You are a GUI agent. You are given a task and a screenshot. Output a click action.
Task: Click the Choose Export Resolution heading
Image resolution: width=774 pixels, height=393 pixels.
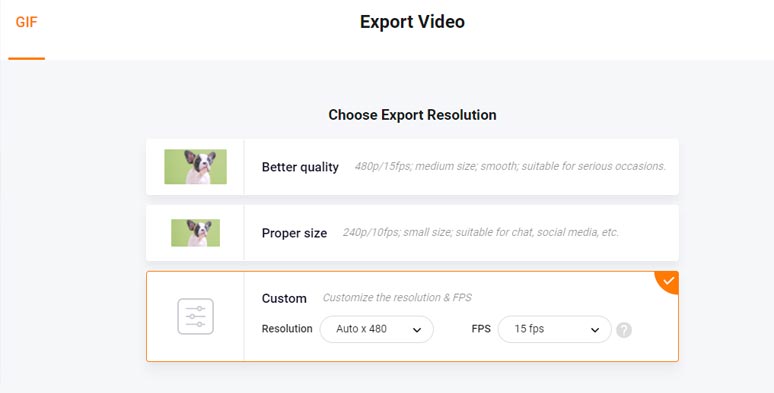click(412, 115)
